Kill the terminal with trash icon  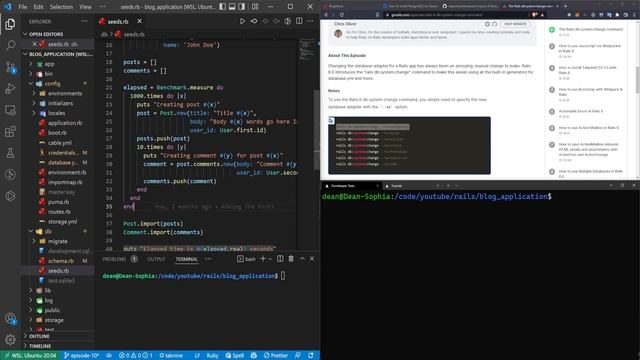point(291,259)
